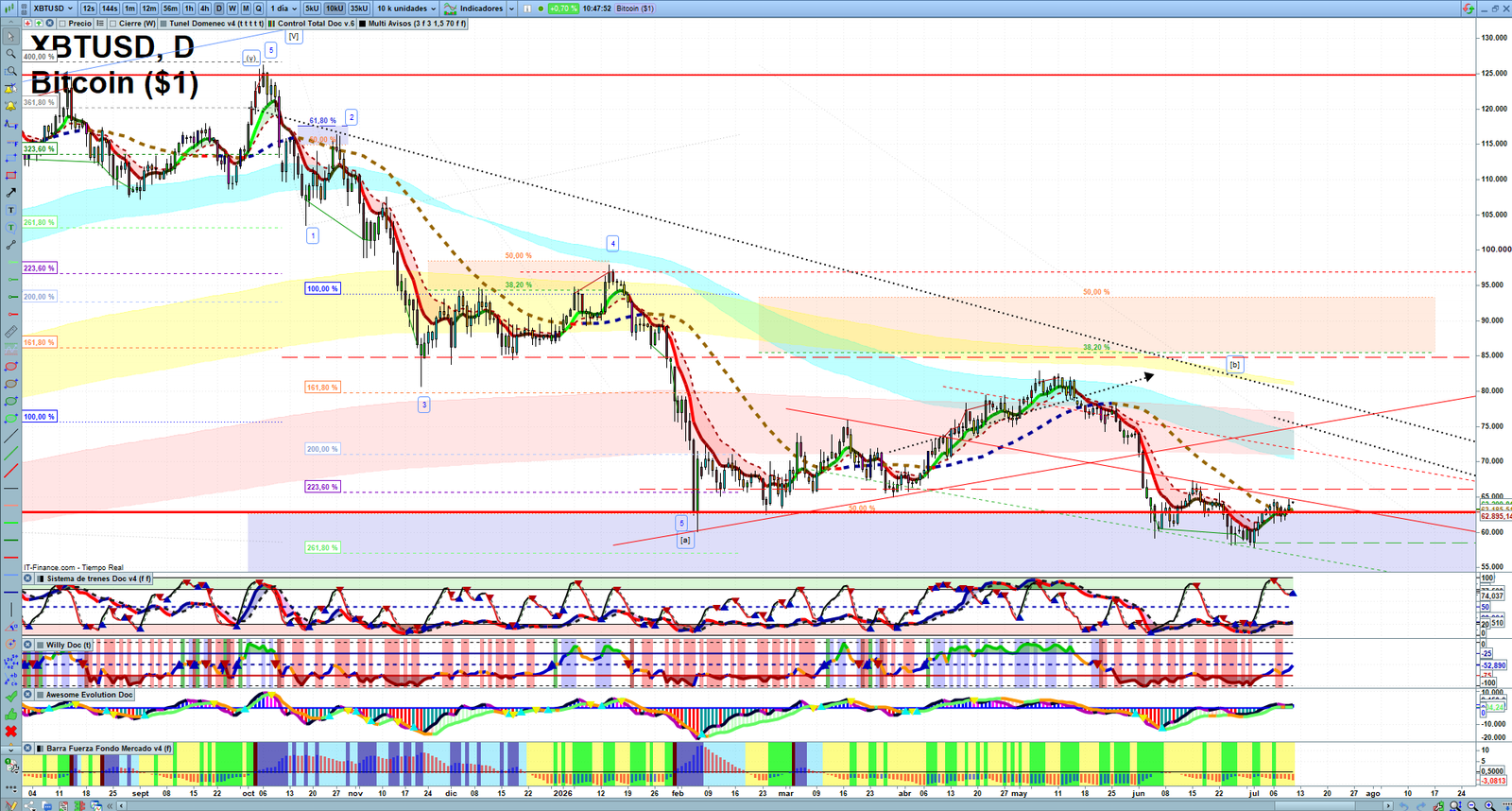Click the thumbs up icon in left toolbar
Viewport: 1512px width, 811px height.
point(10,715)
